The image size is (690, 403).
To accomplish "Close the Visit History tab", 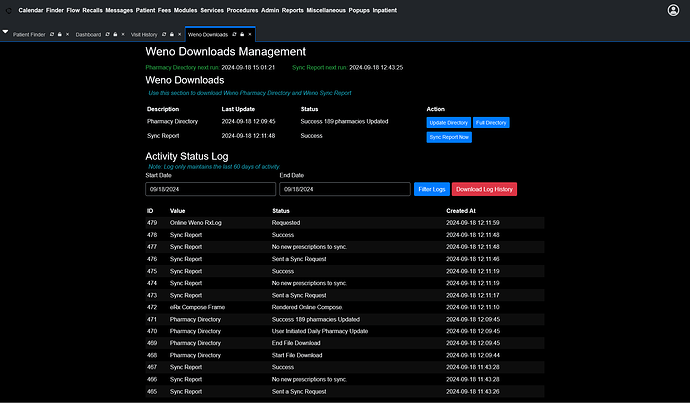I will click(x=179, y=34).
